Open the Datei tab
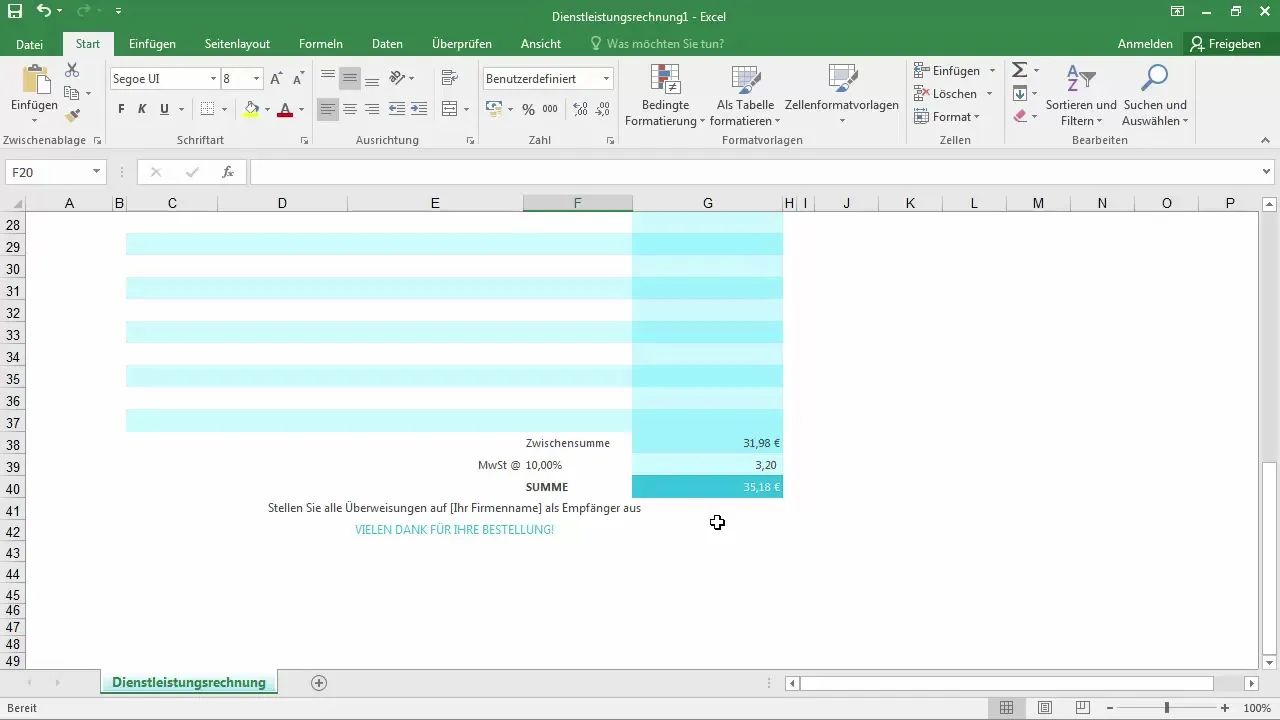The image size is (1280, 720). (x=30, y=44)
